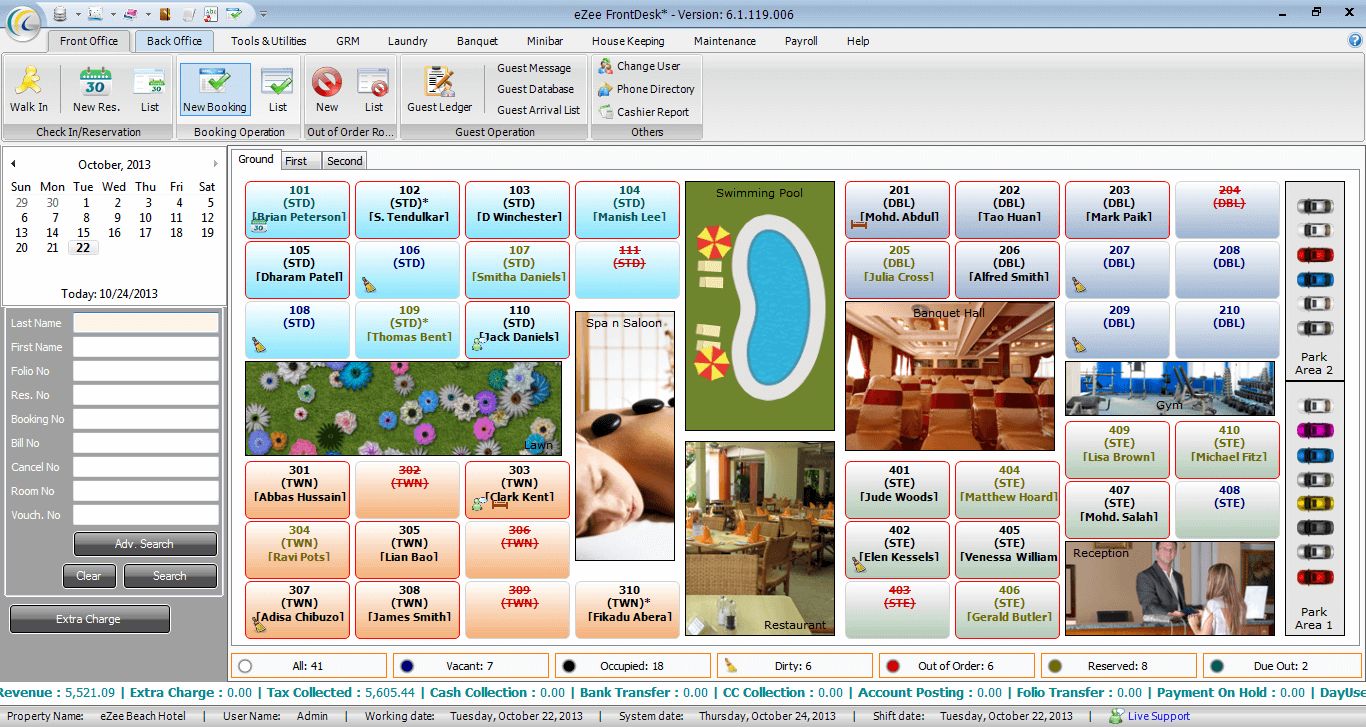Open Cashier Report
Image resolution: width=1366 pixels, height=727 pixels.
click(645, 112)
